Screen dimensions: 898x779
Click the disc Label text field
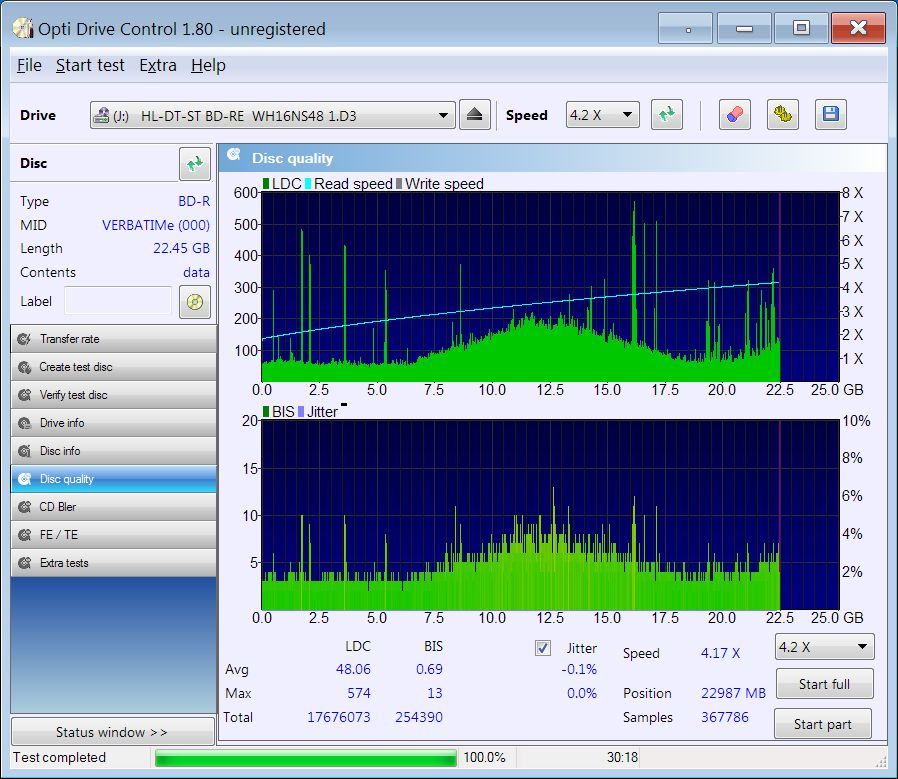point(118,301)
